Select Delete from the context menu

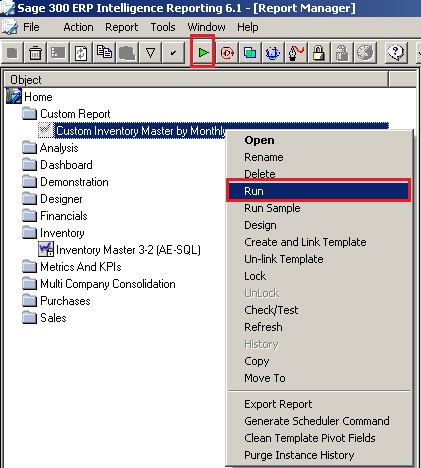[318, 174]
